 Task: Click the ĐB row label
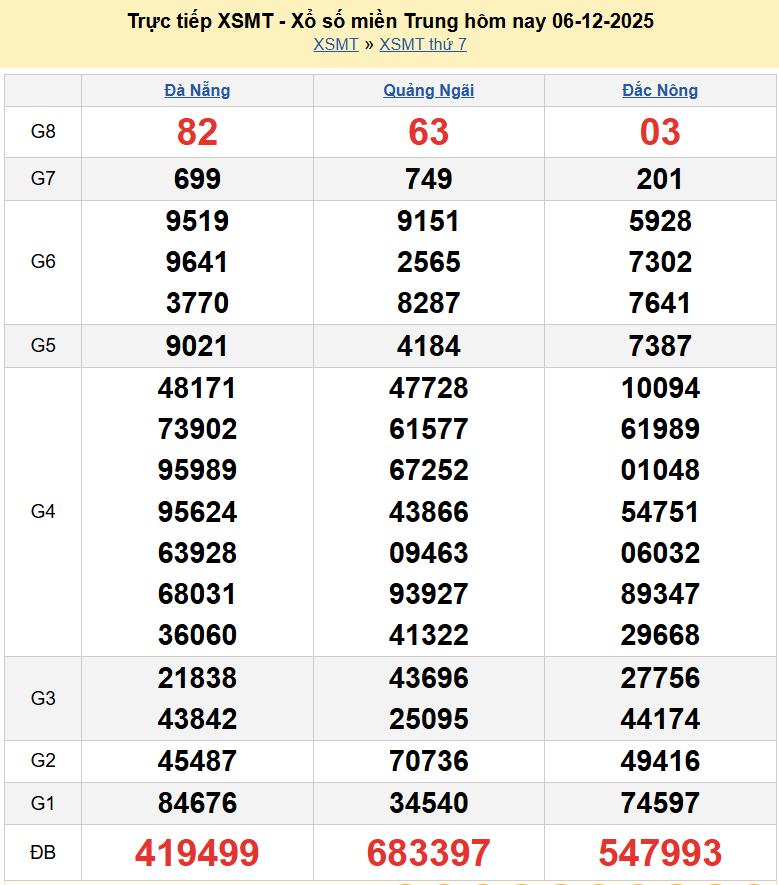click(x=43, y=853)
